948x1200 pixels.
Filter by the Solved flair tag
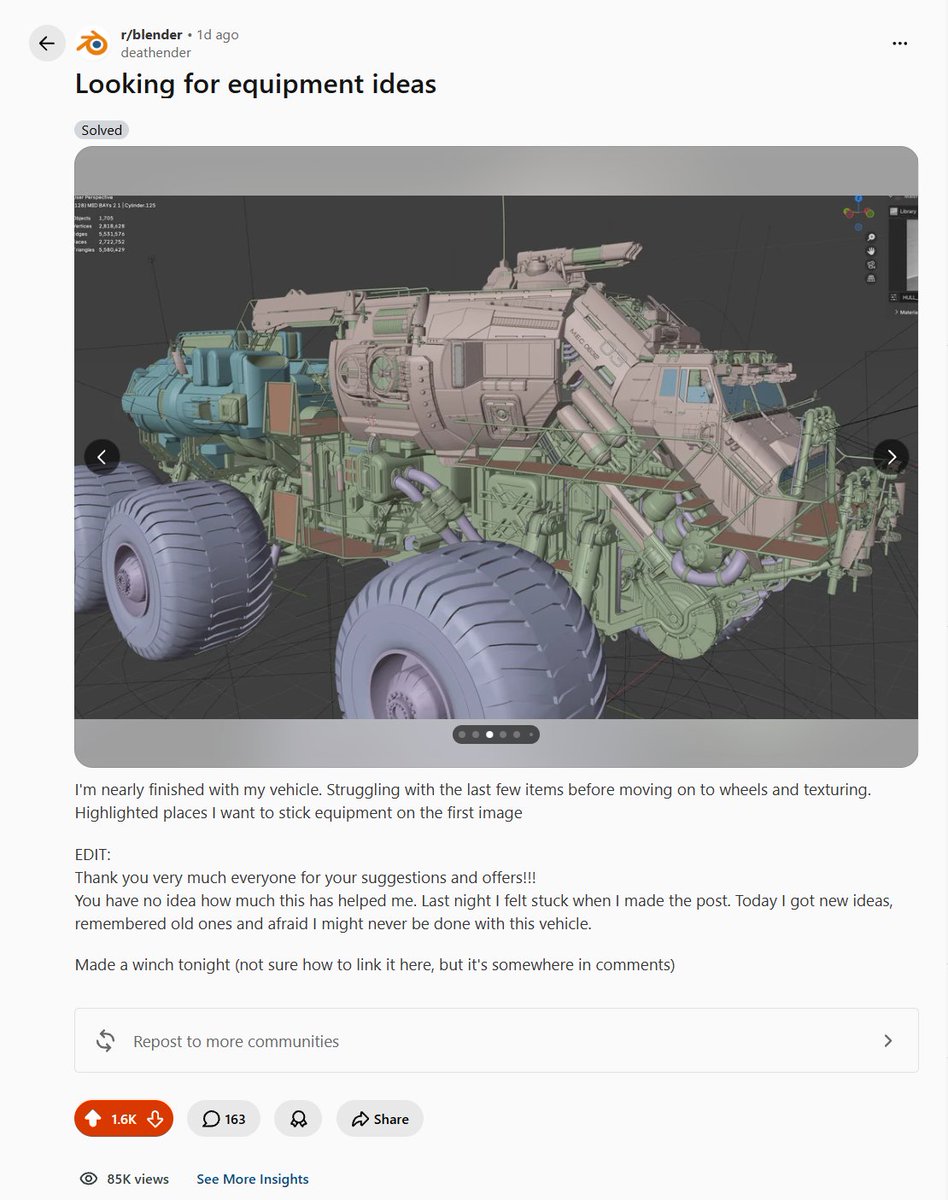tap(102, 130)
